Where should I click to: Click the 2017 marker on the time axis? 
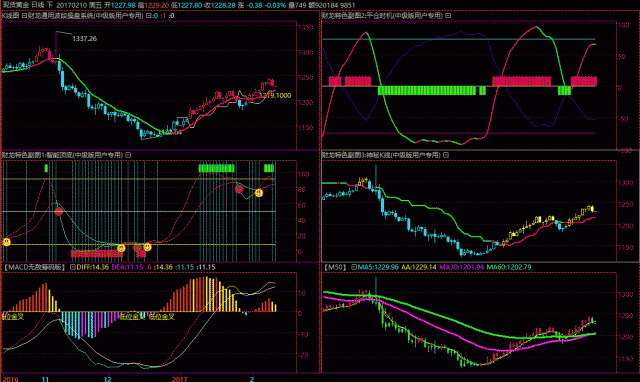click(180, 379)
